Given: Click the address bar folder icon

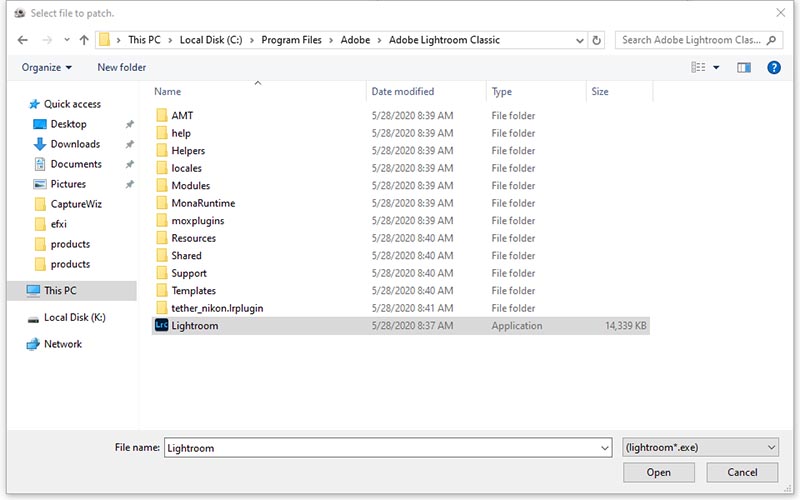Looking at the screenshot, I should pos(105,40).
